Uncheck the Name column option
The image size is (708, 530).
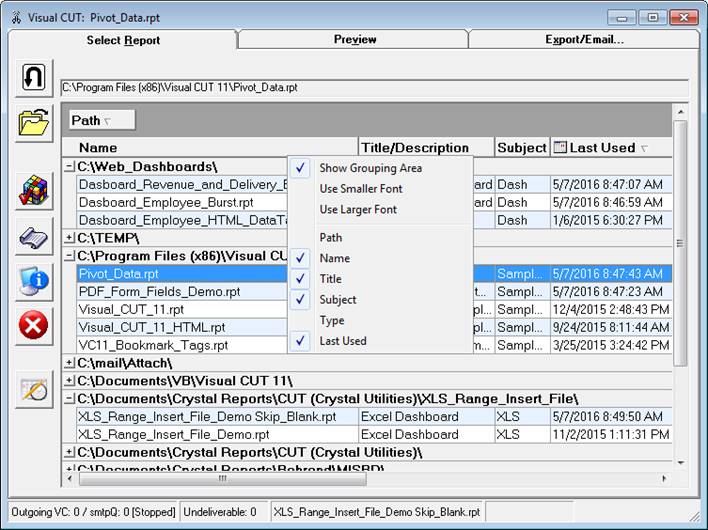[380, 258]
